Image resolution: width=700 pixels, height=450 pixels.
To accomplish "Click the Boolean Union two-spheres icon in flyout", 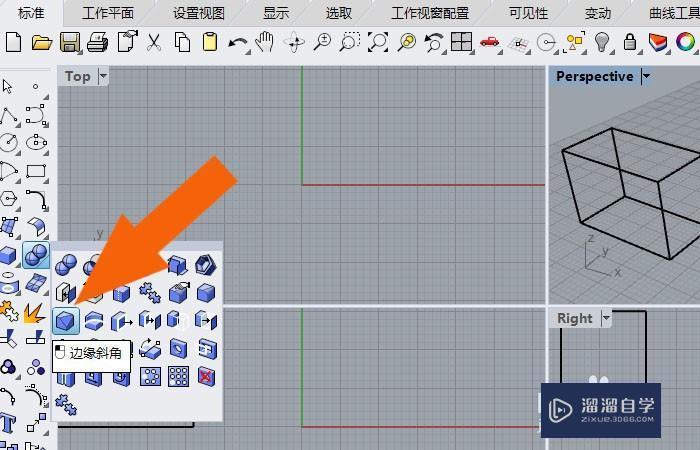I will pyautogui.click(x=66, y=265).
